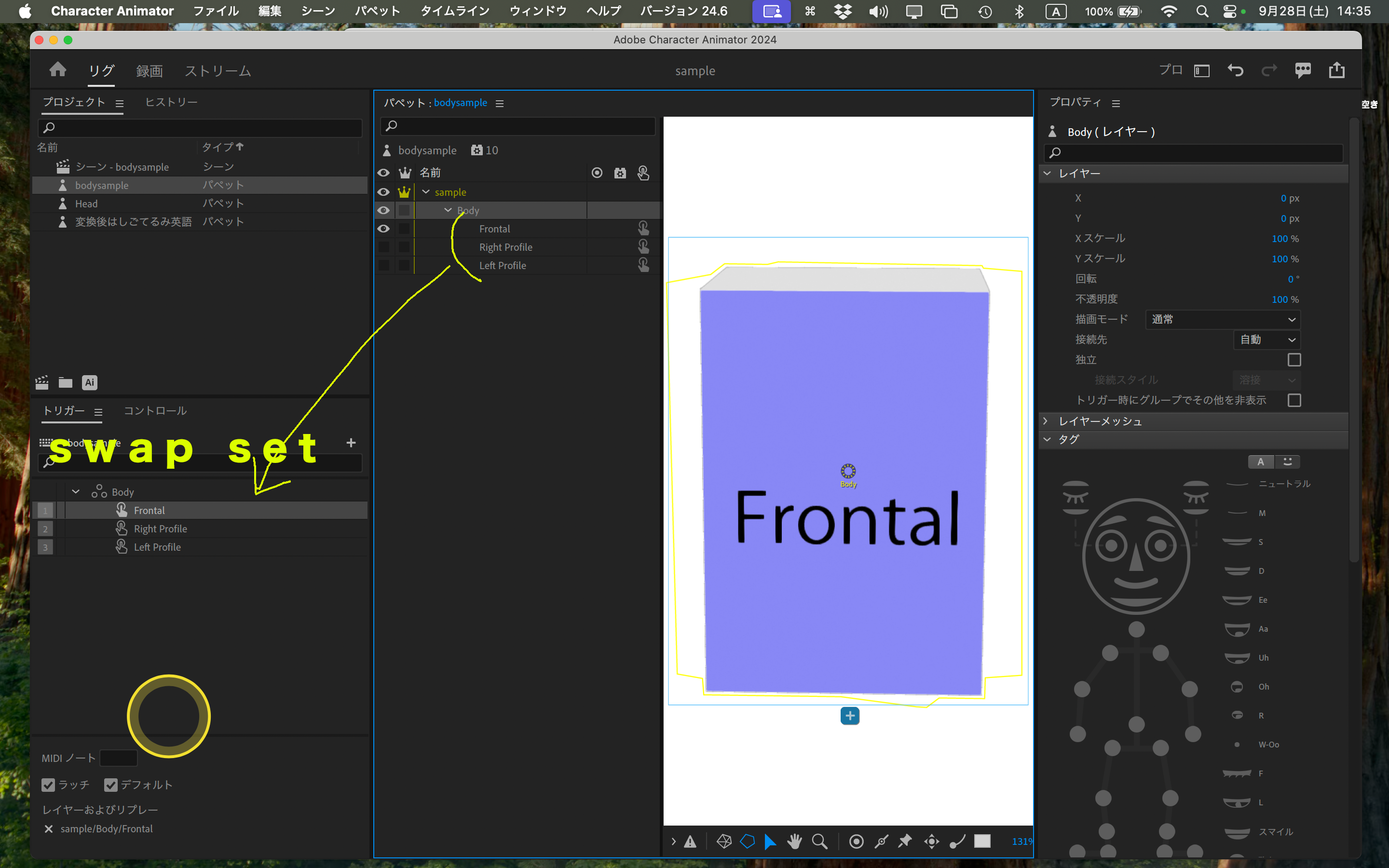Click the warning icon in scene toolbar
This screenshot has width=1389, height=868.
[x=691, y=841]
